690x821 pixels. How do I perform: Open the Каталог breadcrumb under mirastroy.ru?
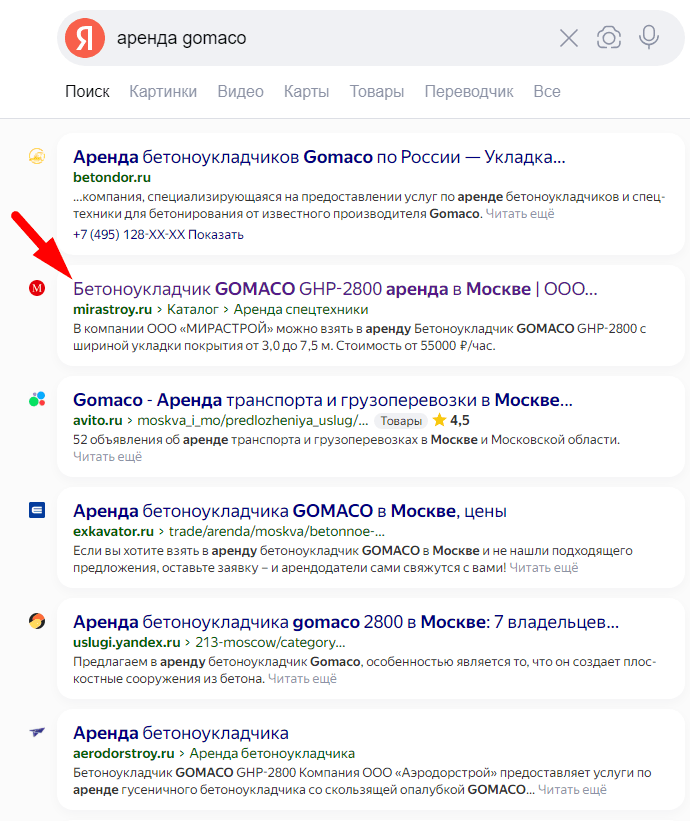pos(192,309)
